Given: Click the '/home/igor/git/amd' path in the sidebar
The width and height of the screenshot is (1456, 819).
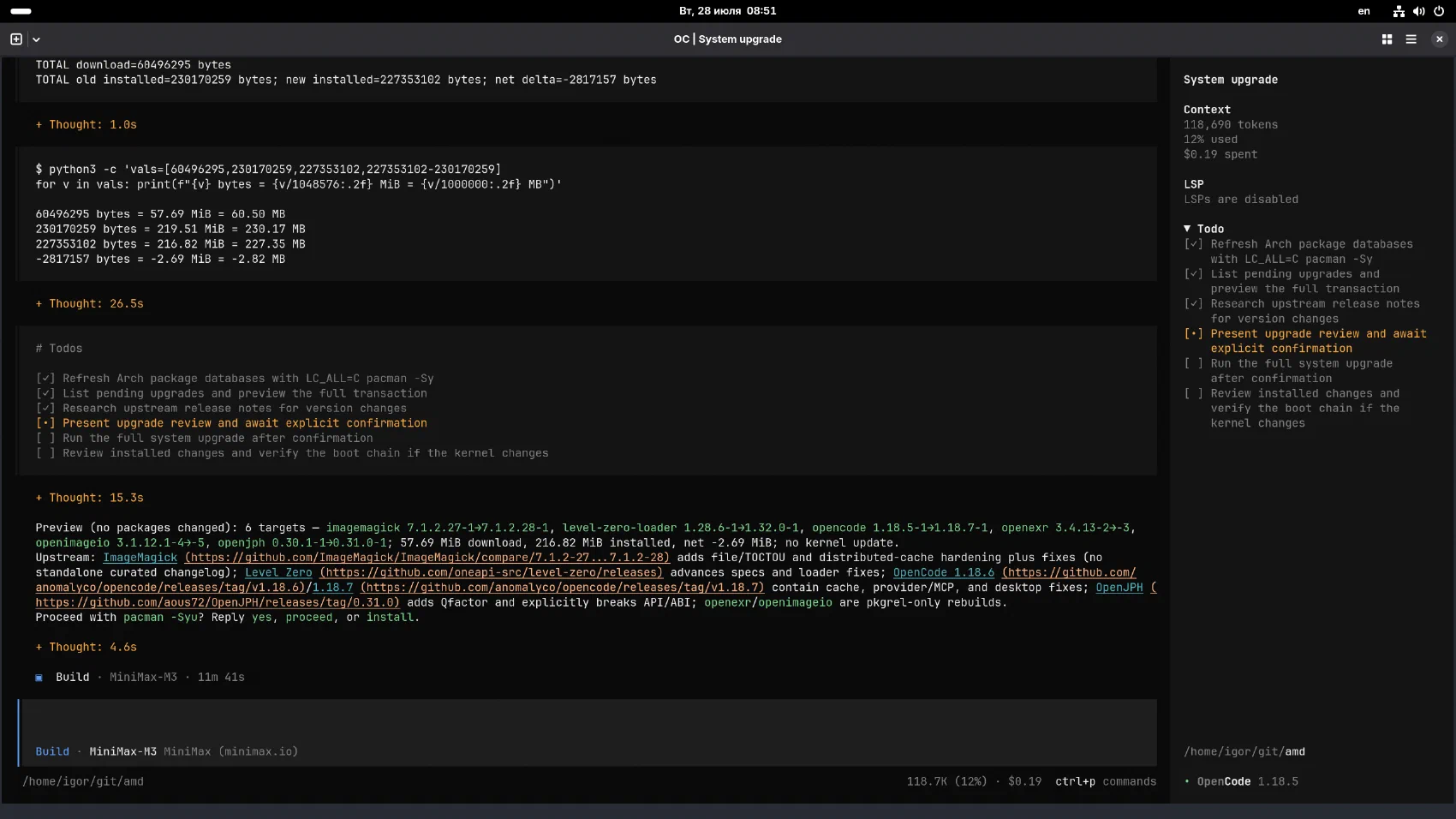Looking at the screenshot, I should click(1244, 752).
